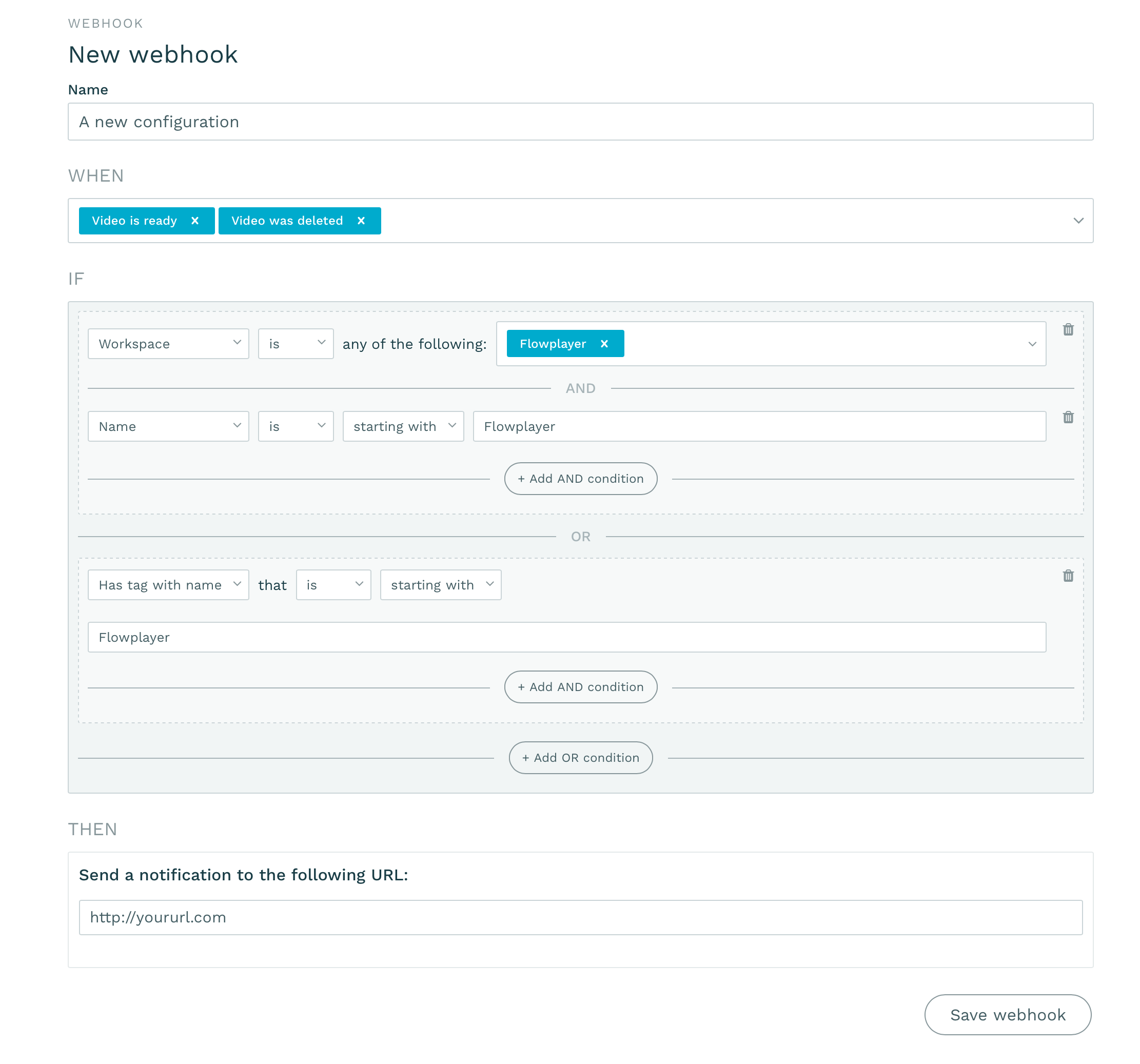Image resolution: width=1140 pixels, height=1064 pixels.
Task: Click the delete icon for name condition
Action: pyautogui.click(x=1068, y=417)
